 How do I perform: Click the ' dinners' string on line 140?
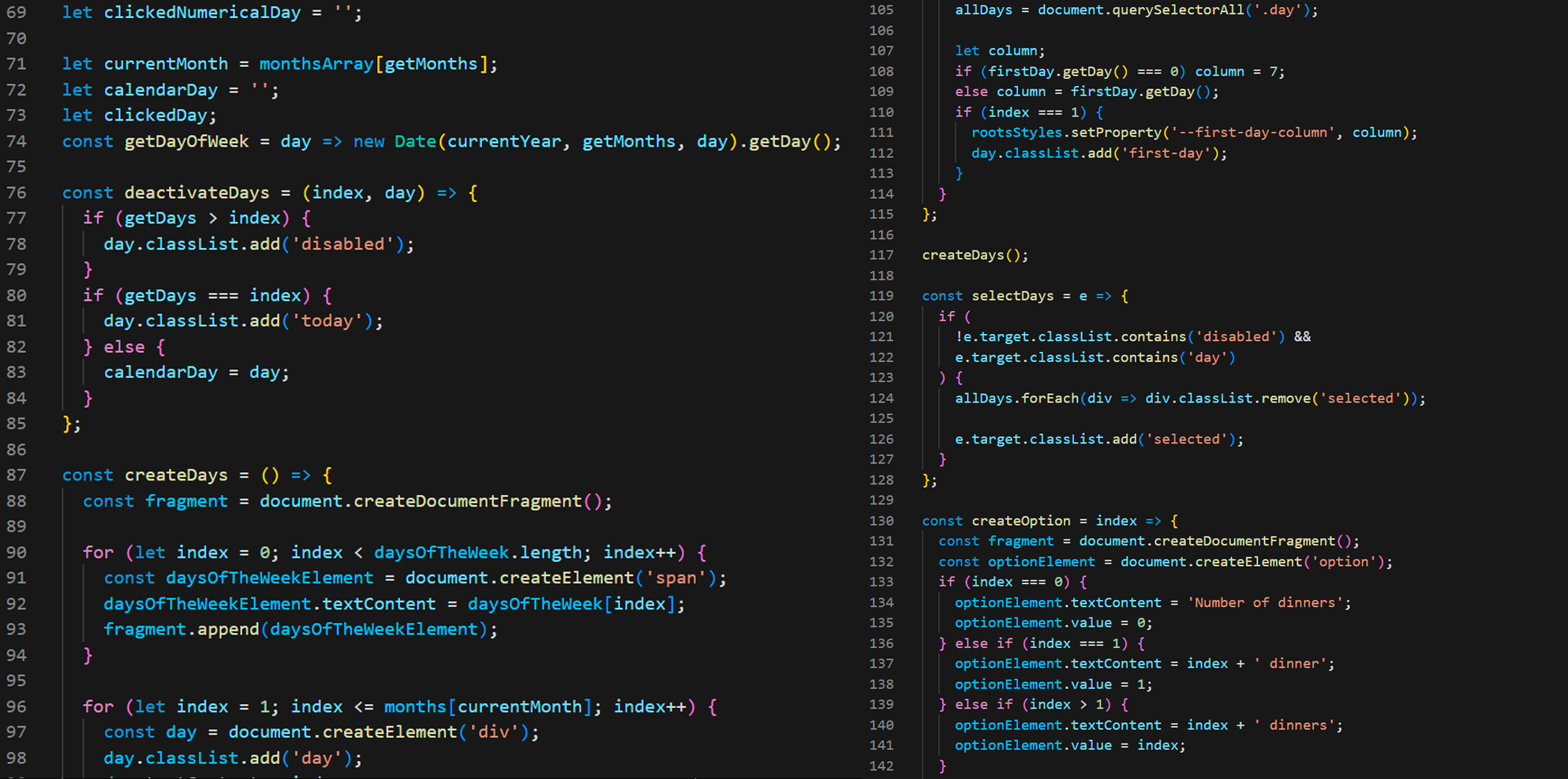point(1294,725)
